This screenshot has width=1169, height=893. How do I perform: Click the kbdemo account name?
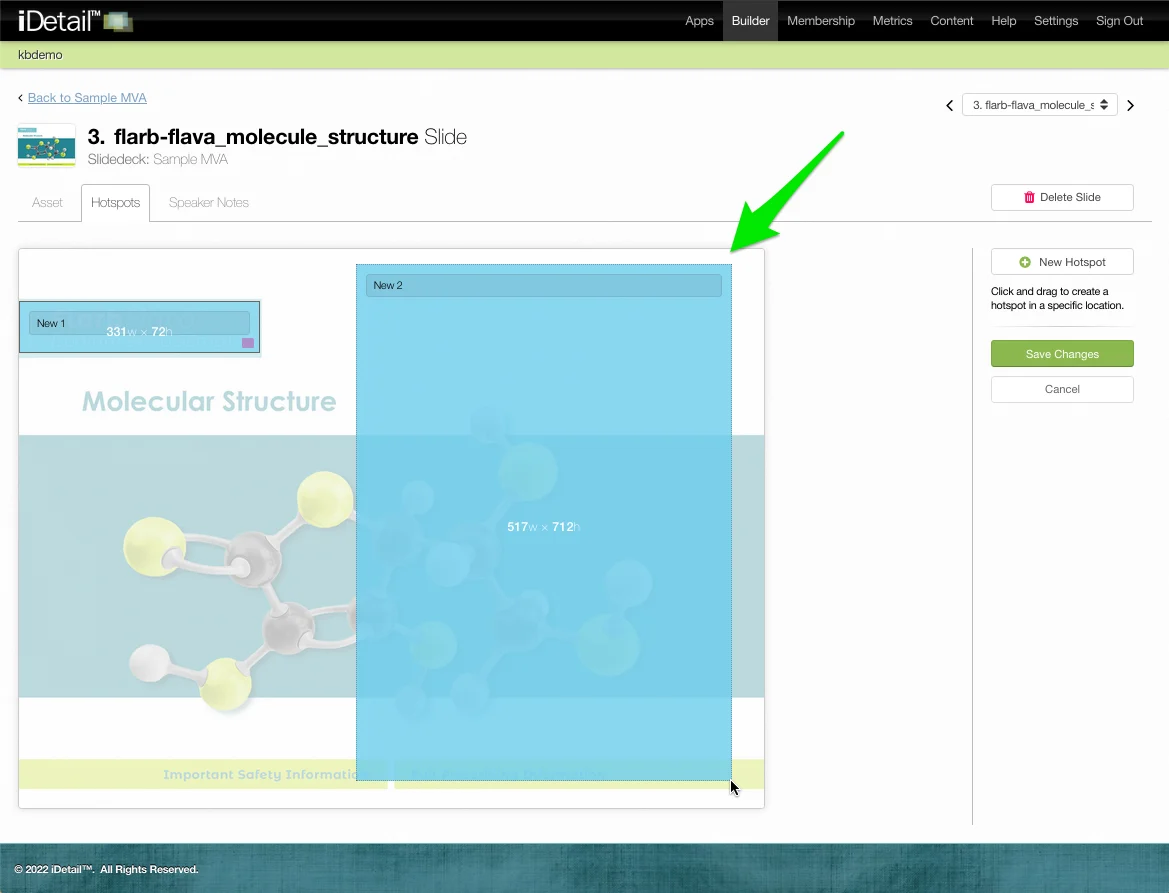pos(40,55)
